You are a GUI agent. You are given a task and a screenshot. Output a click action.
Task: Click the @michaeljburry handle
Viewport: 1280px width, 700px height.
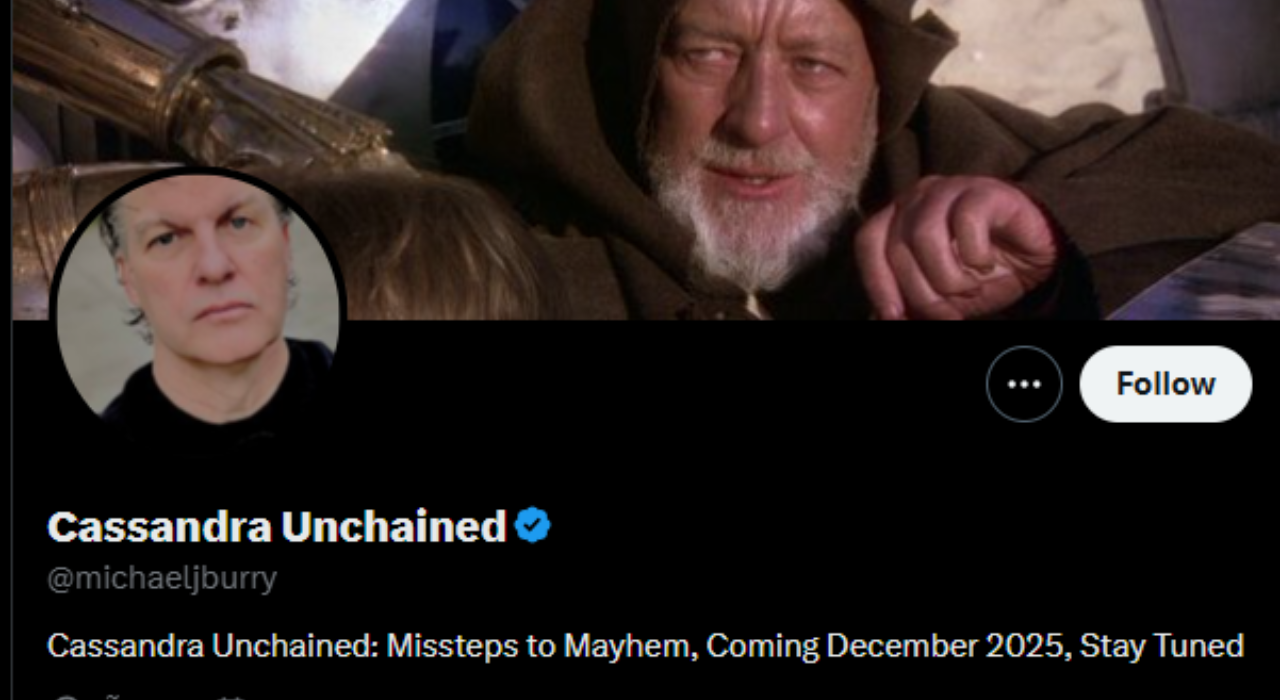[x=162, y=579]
